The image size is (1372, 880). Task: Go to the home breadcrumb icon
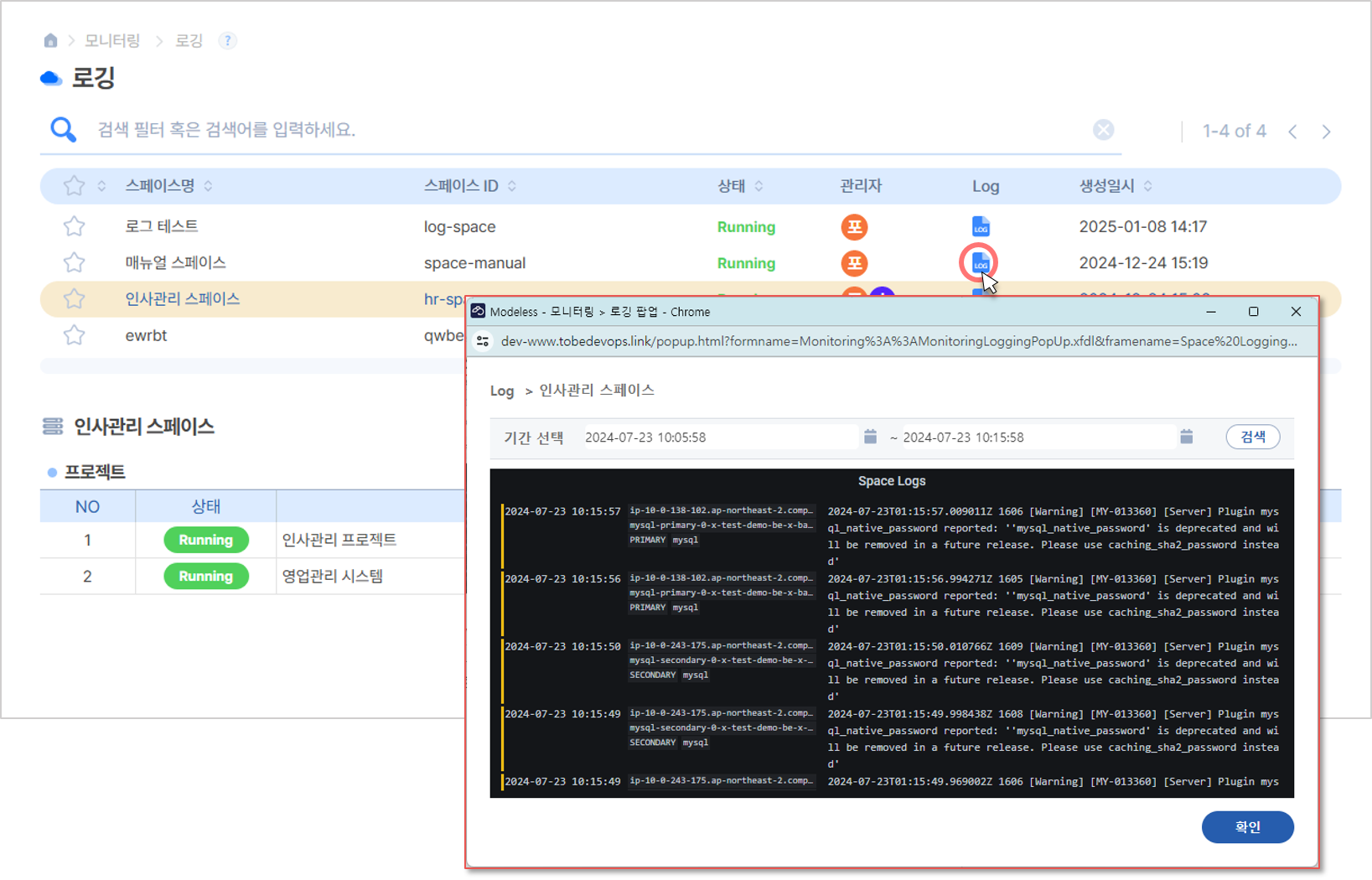(x=50, y=40)
